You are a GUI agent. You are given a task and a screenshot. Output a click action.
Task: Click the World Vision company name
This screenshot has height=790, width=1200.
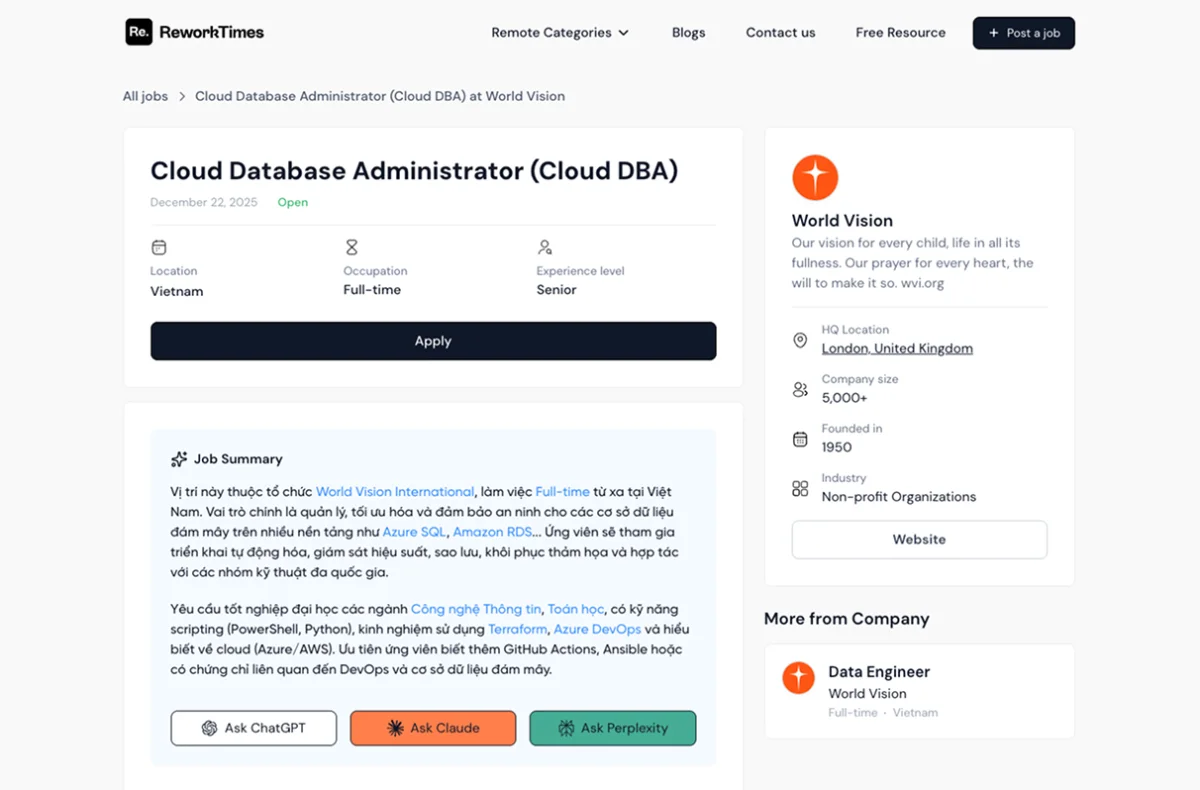(x=842, y=221)
